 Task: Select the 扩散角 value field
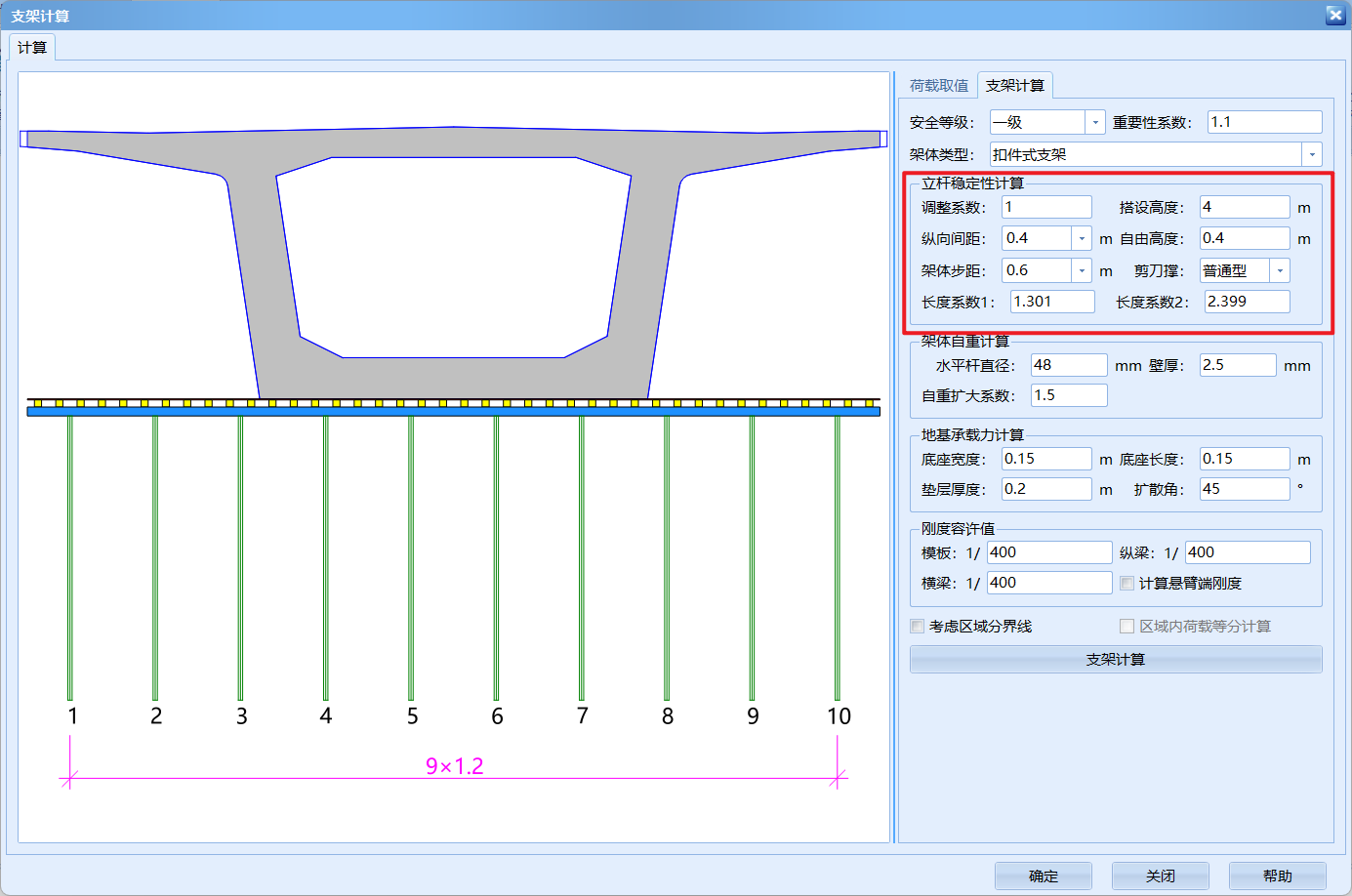(1244, 489)
